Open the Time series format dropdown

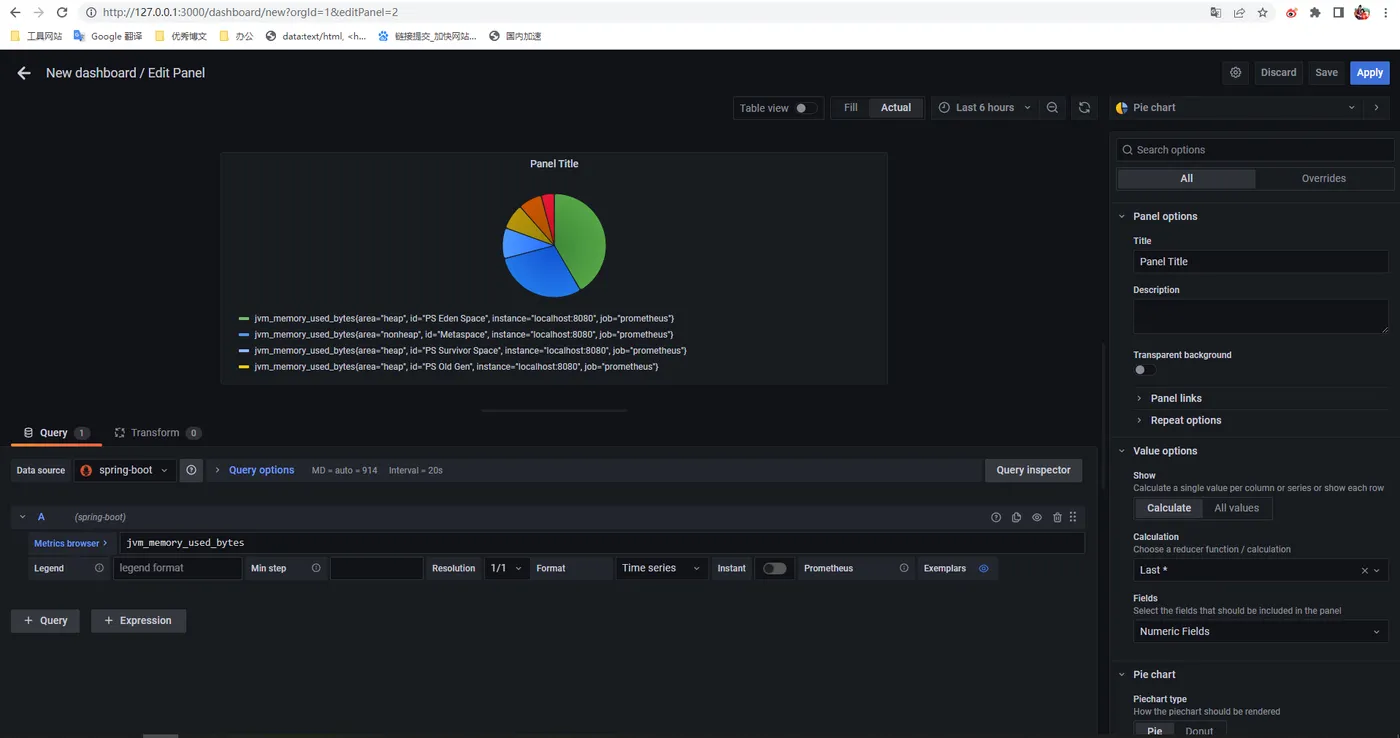tap(662, 568)
